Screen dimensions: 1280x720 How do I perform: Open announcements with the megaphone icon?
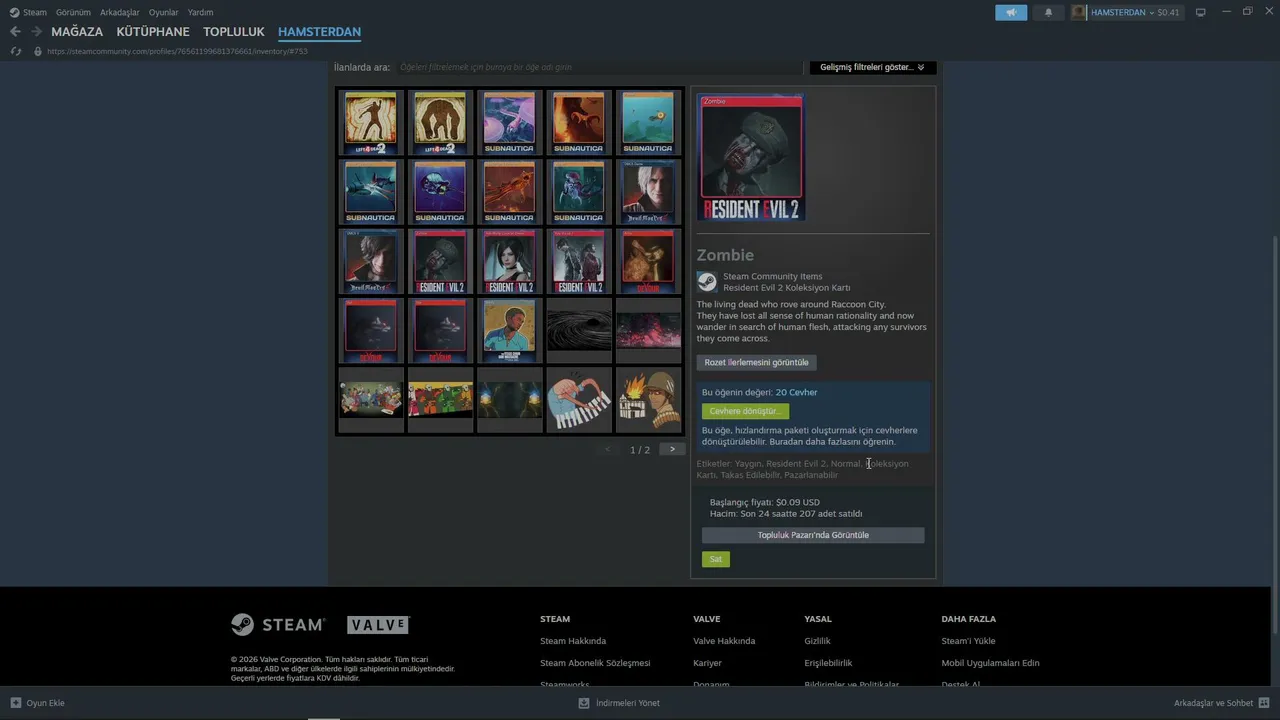click(x=1011, y=12)
